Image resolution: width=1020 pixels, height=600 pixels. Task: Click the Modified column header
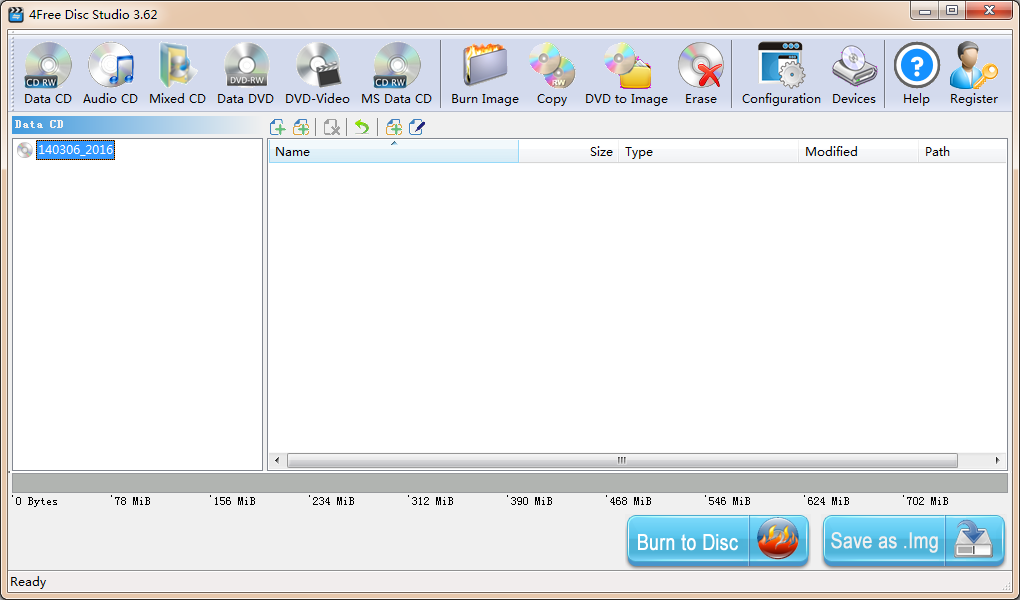tap(858, 152)
